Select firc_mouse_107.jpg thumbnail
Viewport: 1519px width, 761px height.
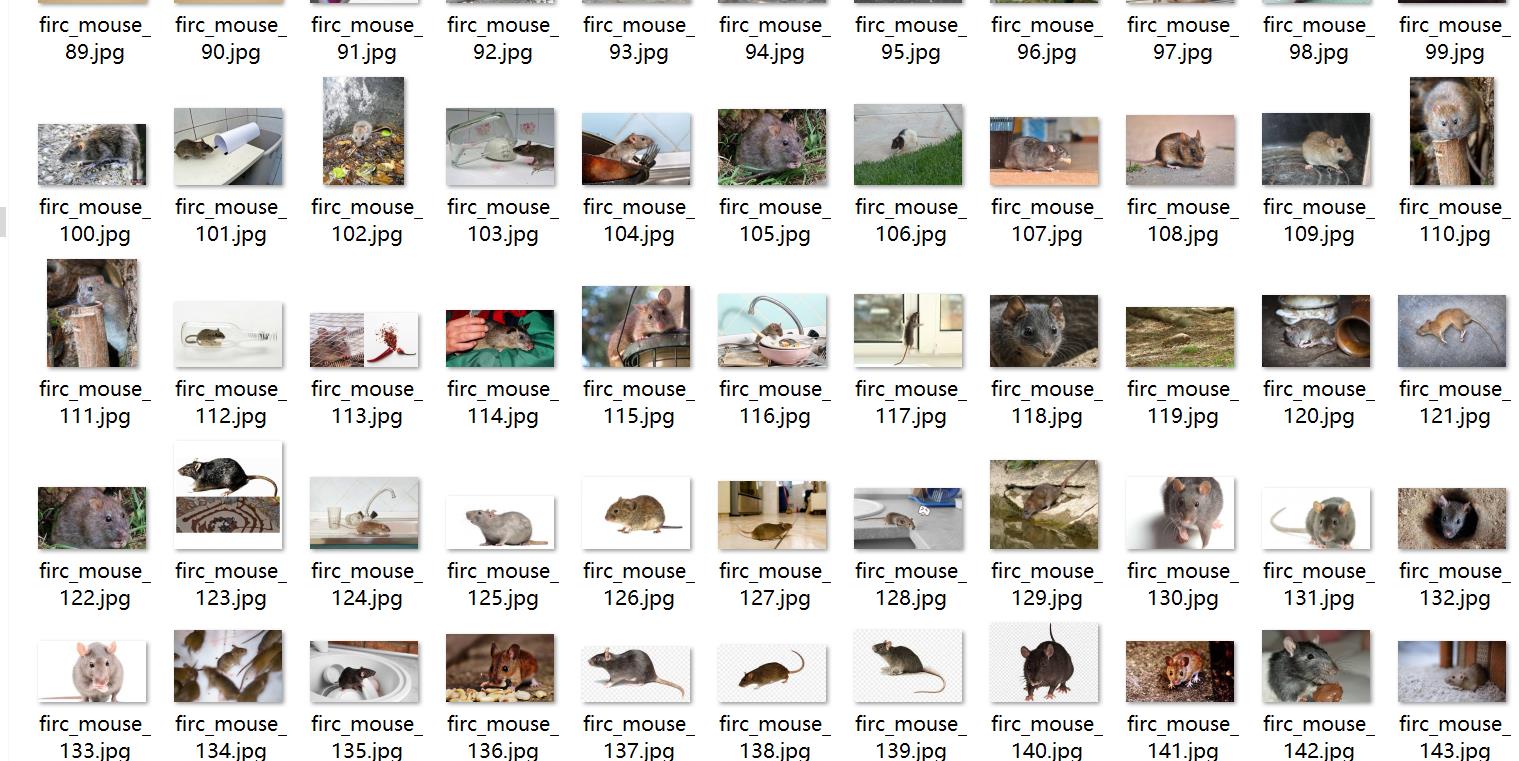(1044, 151)
